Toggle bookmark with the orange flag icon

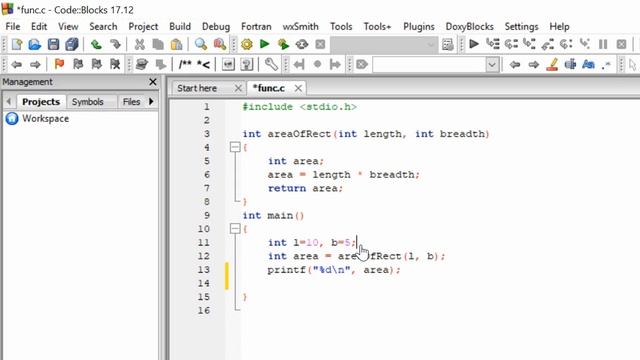click(x=59, y=64)
